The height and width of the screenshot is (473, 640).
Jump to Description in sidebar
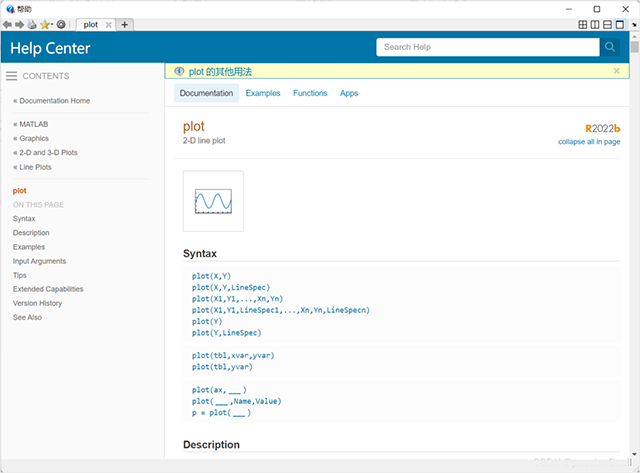point(31,233)
